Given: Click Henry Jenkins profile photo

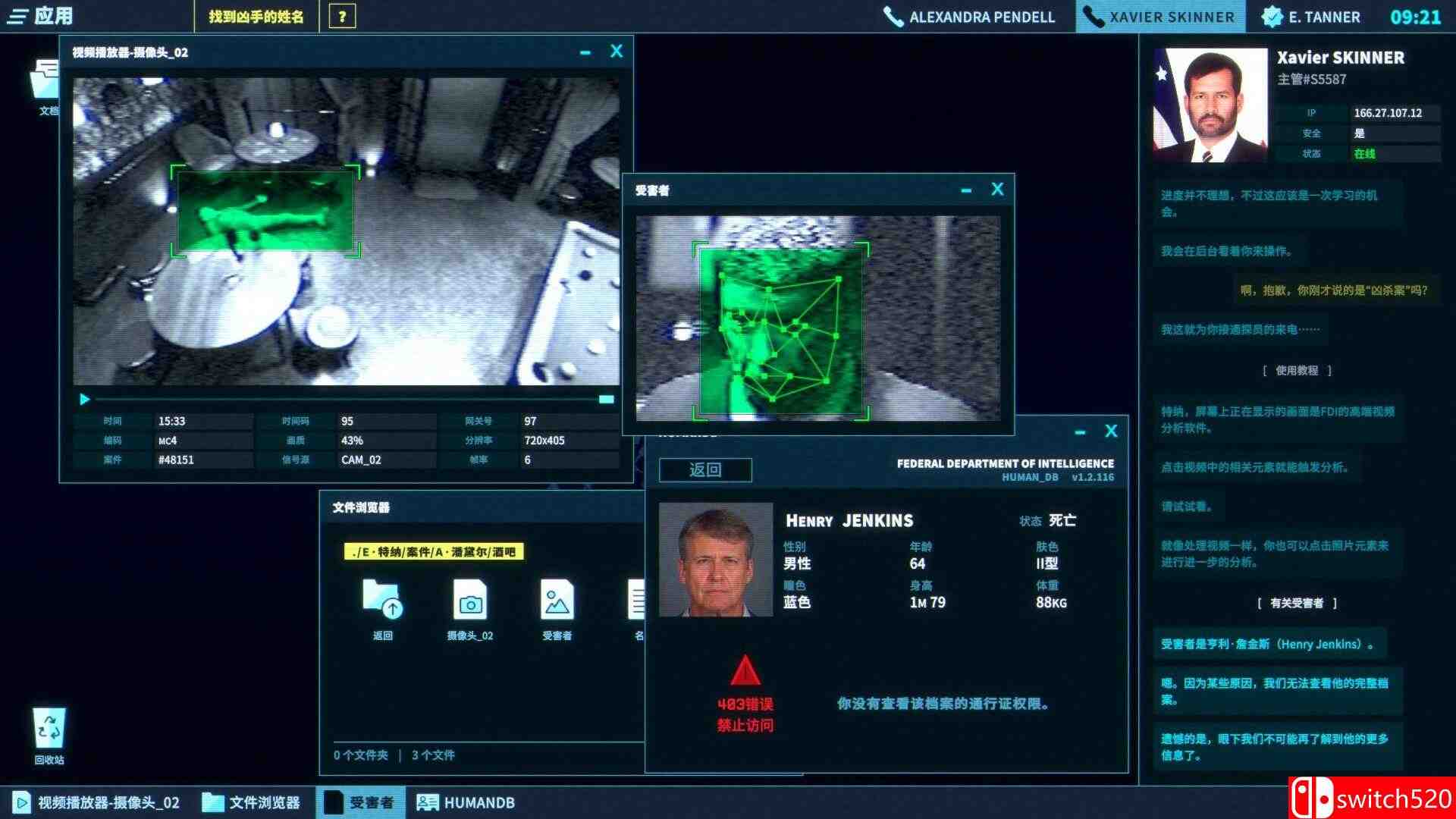Looking at the screenshot, I should click(715, 560).
